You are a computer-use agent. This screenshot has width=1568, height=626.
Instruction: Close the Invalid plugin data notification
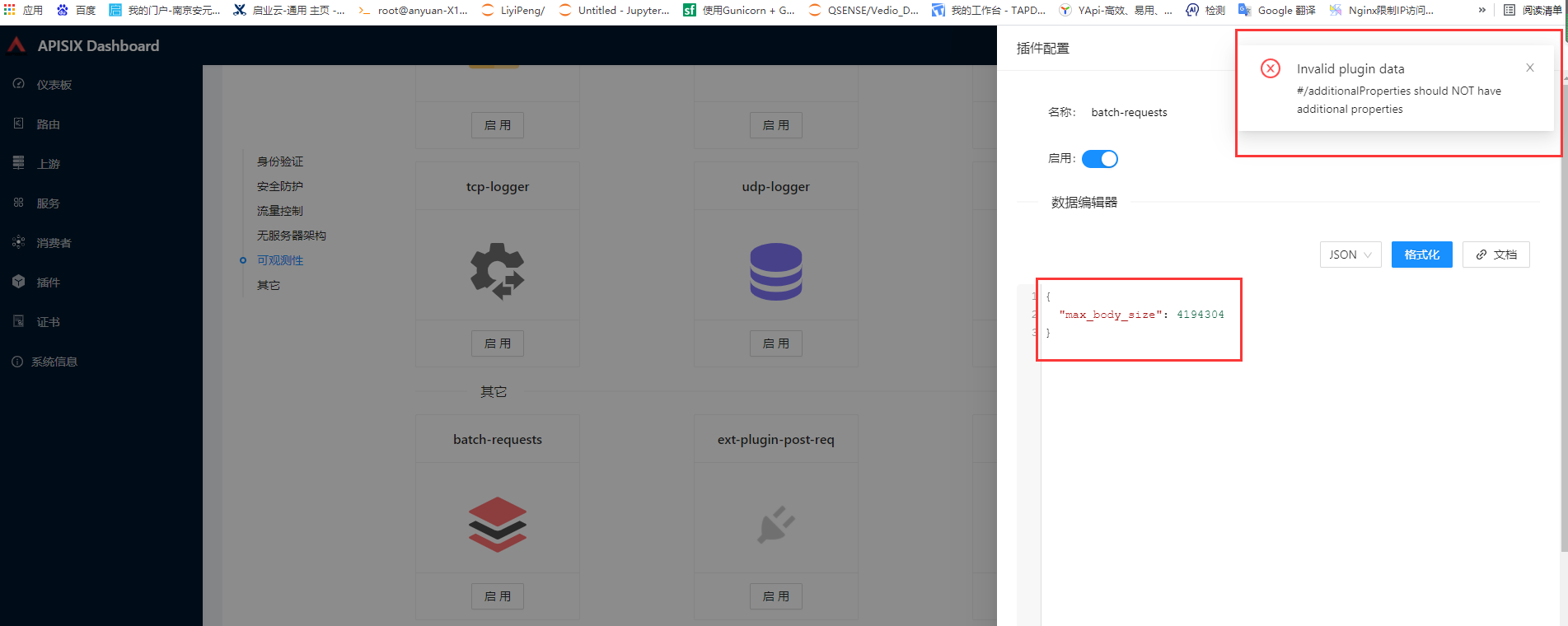(1530, 68)
